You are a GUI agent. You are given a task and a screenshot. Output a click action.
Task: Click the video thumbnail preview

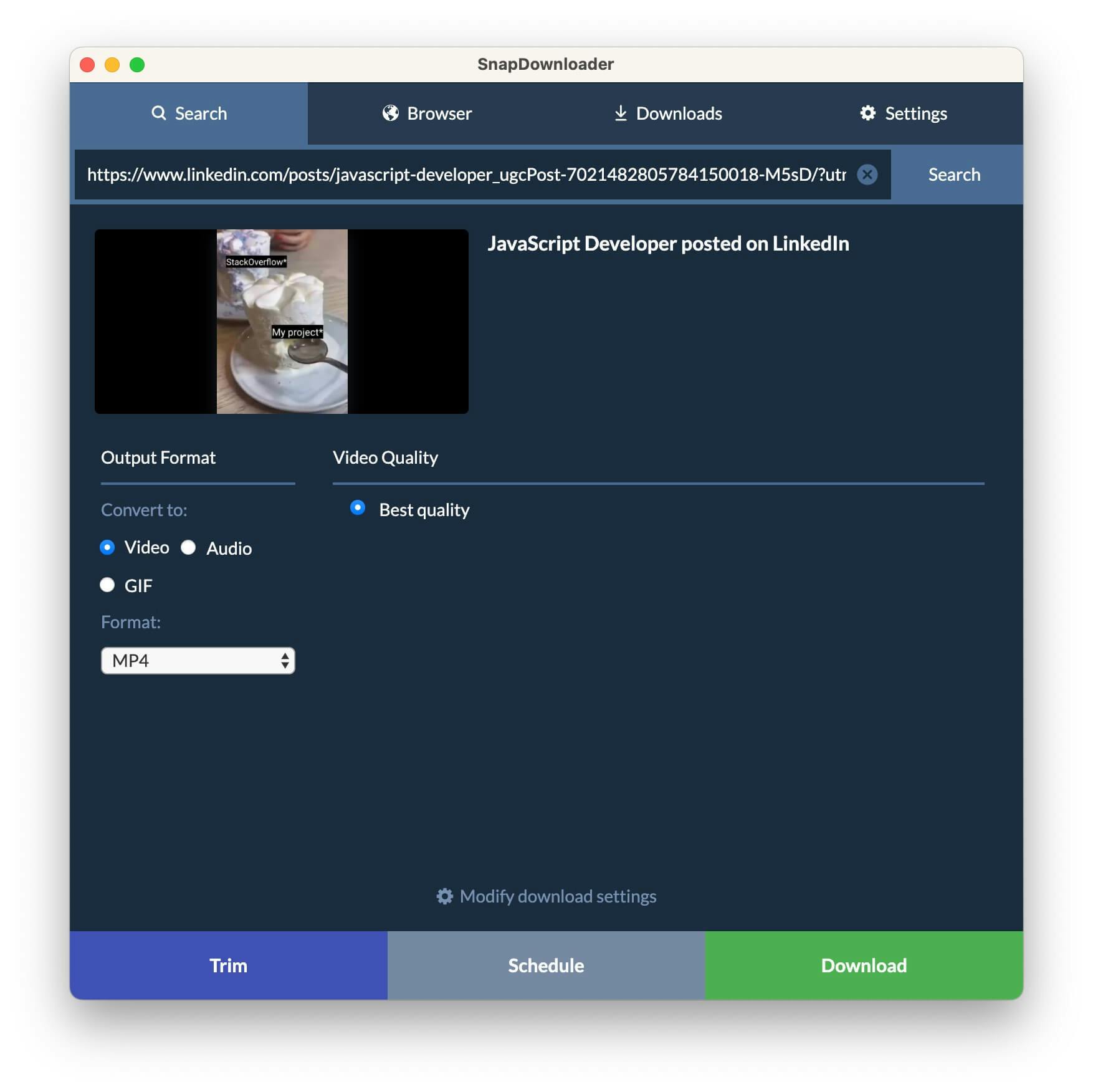click(x=282, y=322)
